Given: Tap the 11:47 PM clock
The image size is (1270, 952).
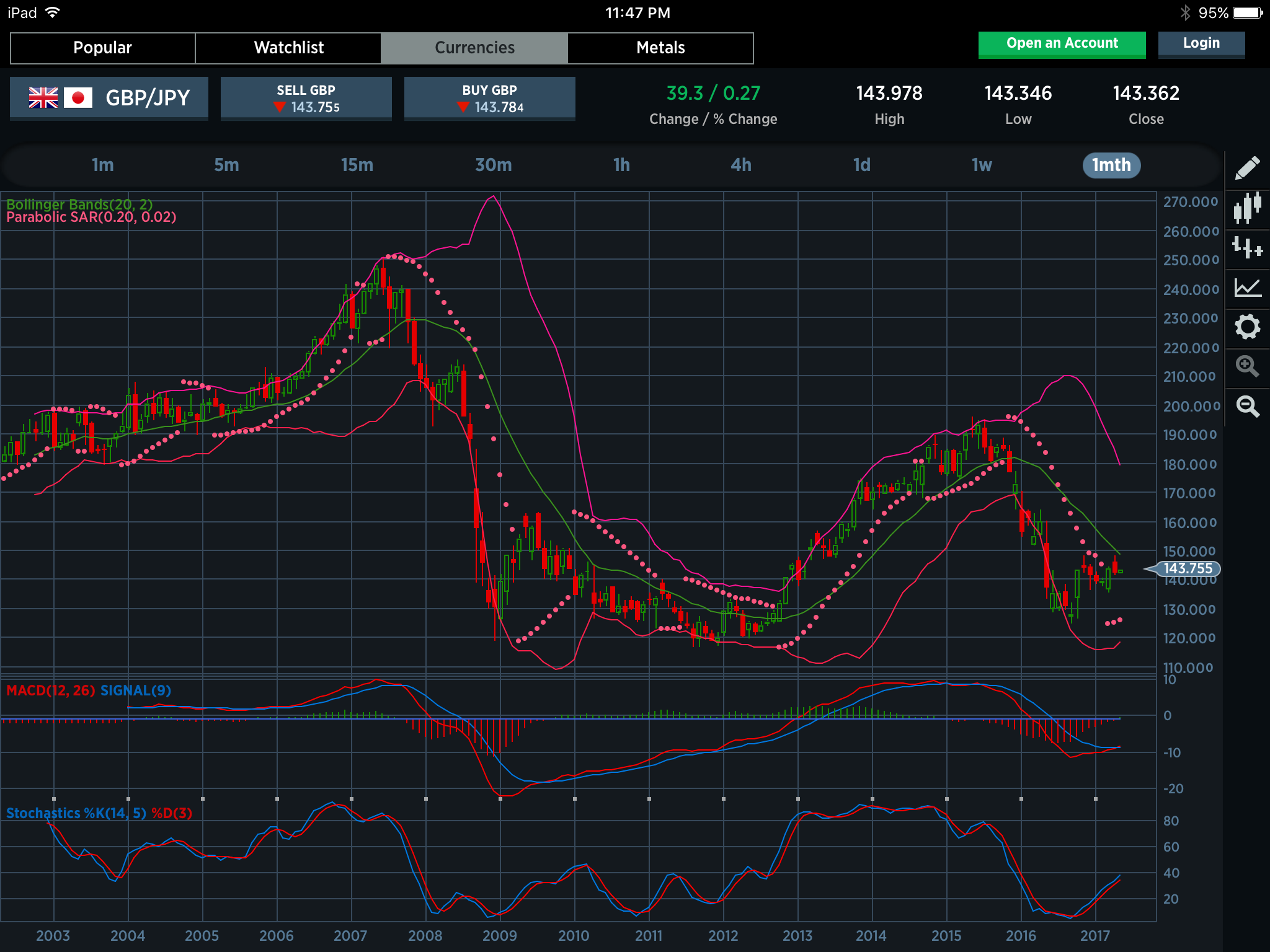Looking at the screenshot, I should [x=637, y=13].
